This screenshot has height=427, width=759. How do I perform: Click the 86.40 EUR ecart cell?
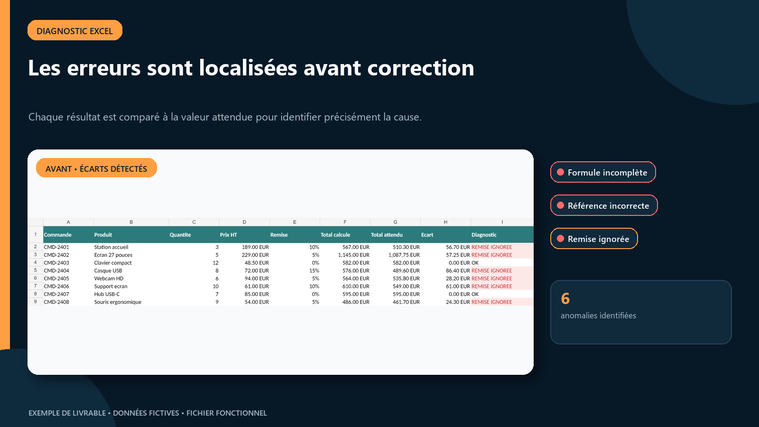click(446, 271)
